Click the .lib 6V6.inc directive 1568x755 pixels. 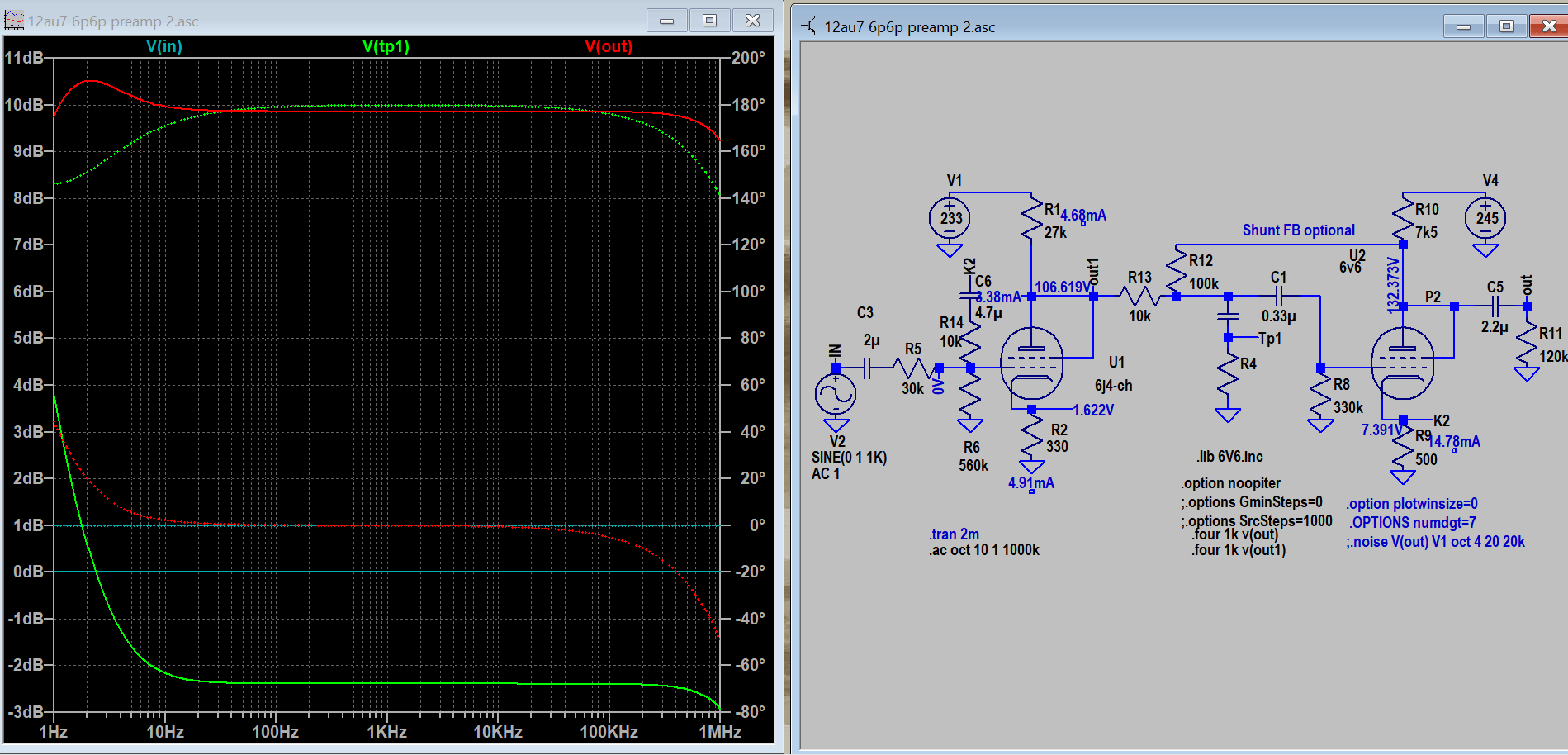1229,457
